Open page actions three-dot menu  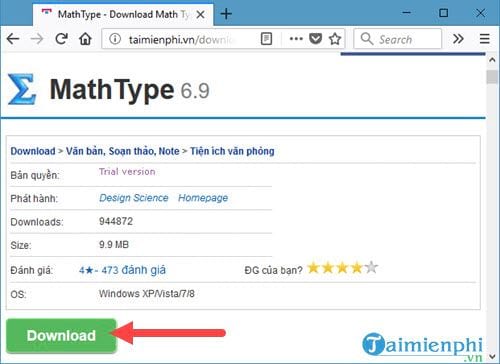coord(296,39)
